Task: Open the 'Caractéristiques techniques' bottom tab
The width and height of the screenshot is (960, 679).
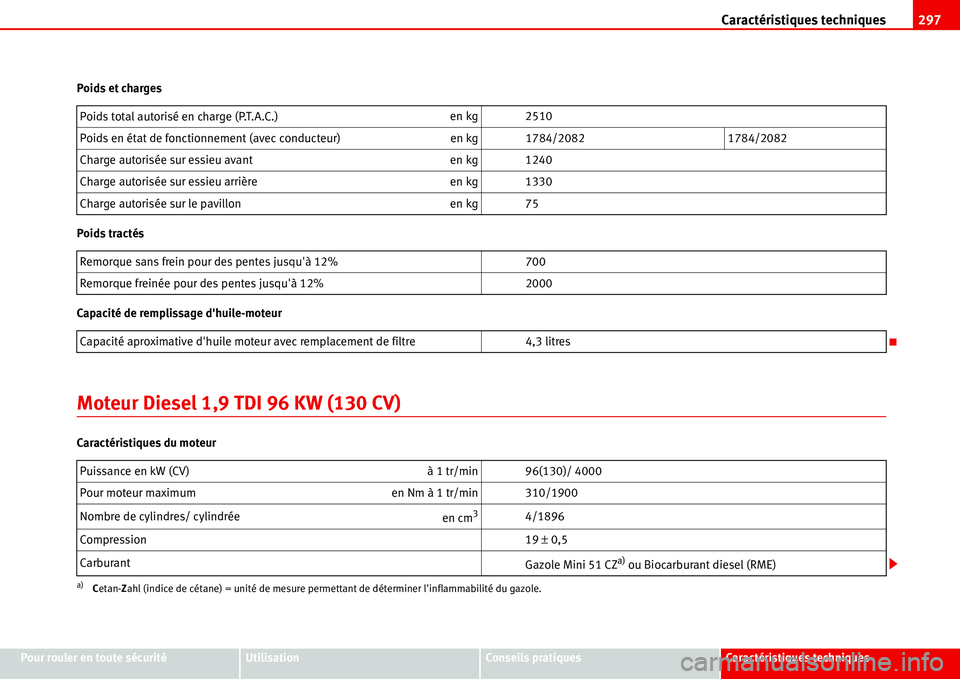Action: (x=840, y=664)
